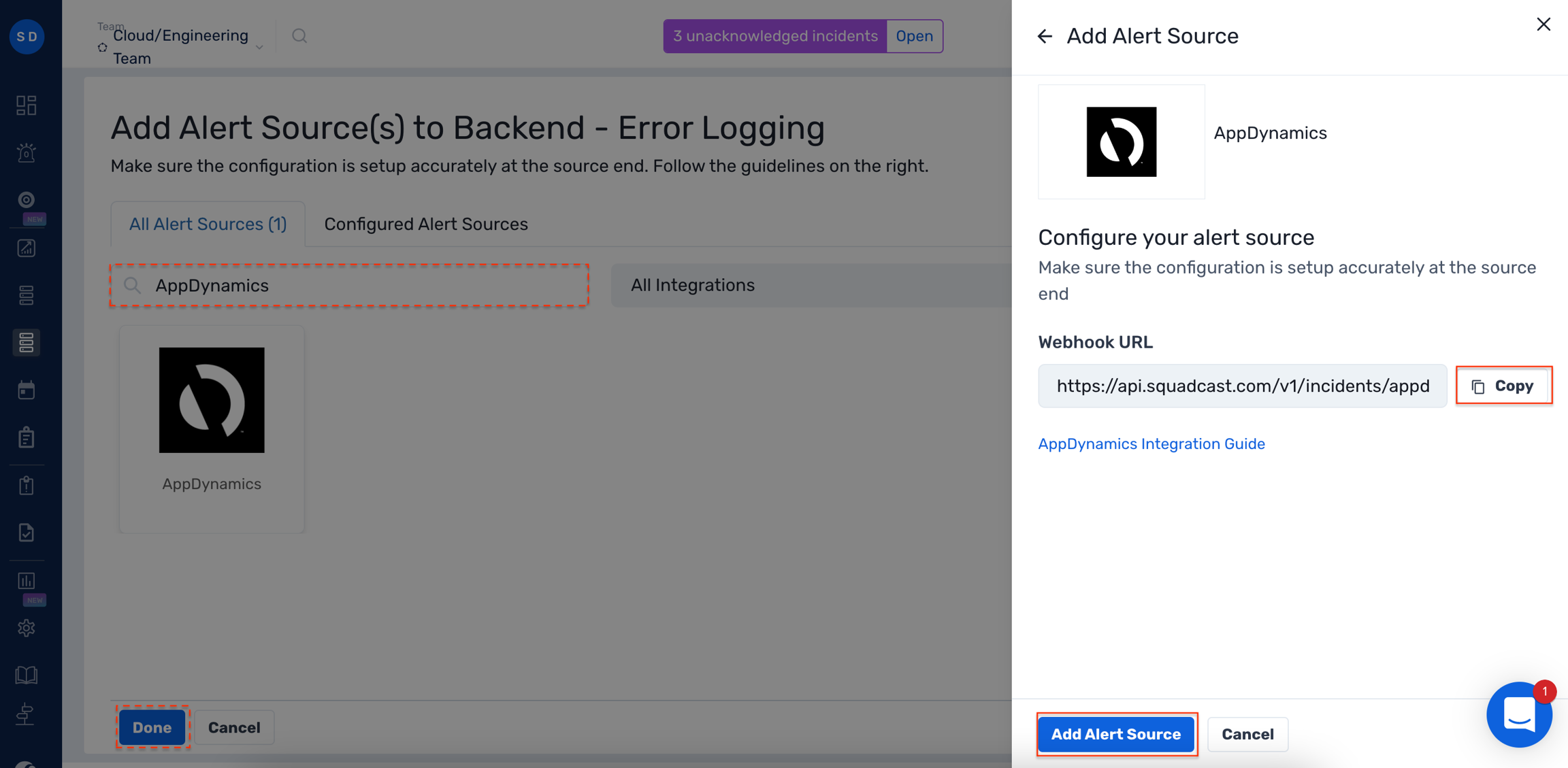The image size is (1568, 768).
Task: Cancel in the Add Alert Source panel
Action: [x=1247, y=734]
